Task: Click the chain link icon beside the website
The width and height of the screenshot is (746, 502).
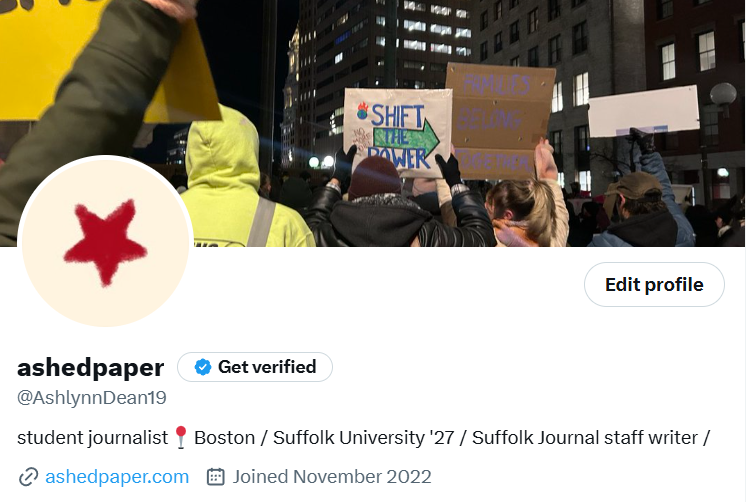Action: (28, 477)
